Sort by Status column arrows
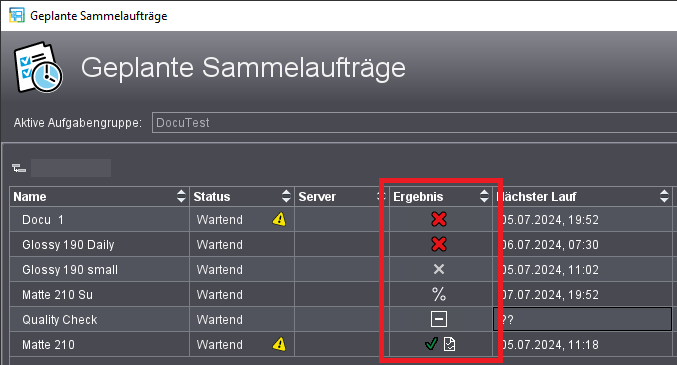Screen dimensions: 677x365 [x=286, y=197]
